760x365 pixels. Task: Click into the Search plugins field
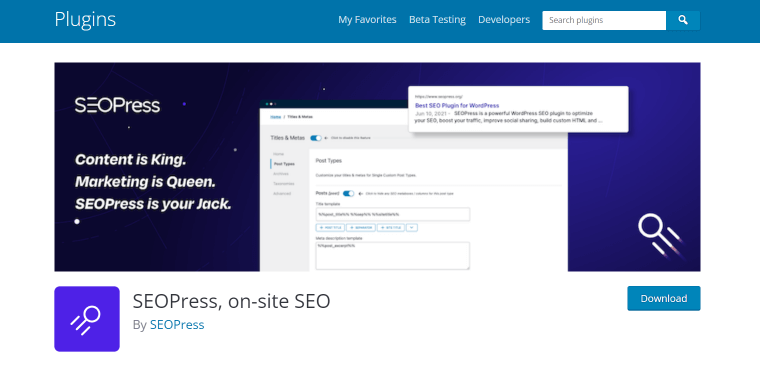click(604, 20)
